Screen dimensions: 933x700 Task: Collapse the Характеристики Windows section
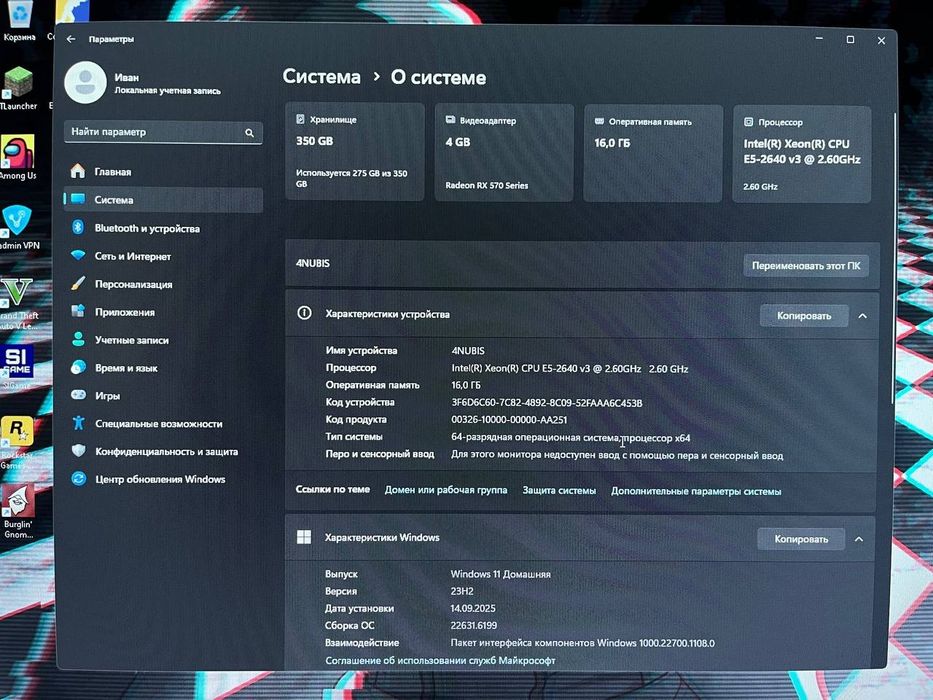click(859, 539)
